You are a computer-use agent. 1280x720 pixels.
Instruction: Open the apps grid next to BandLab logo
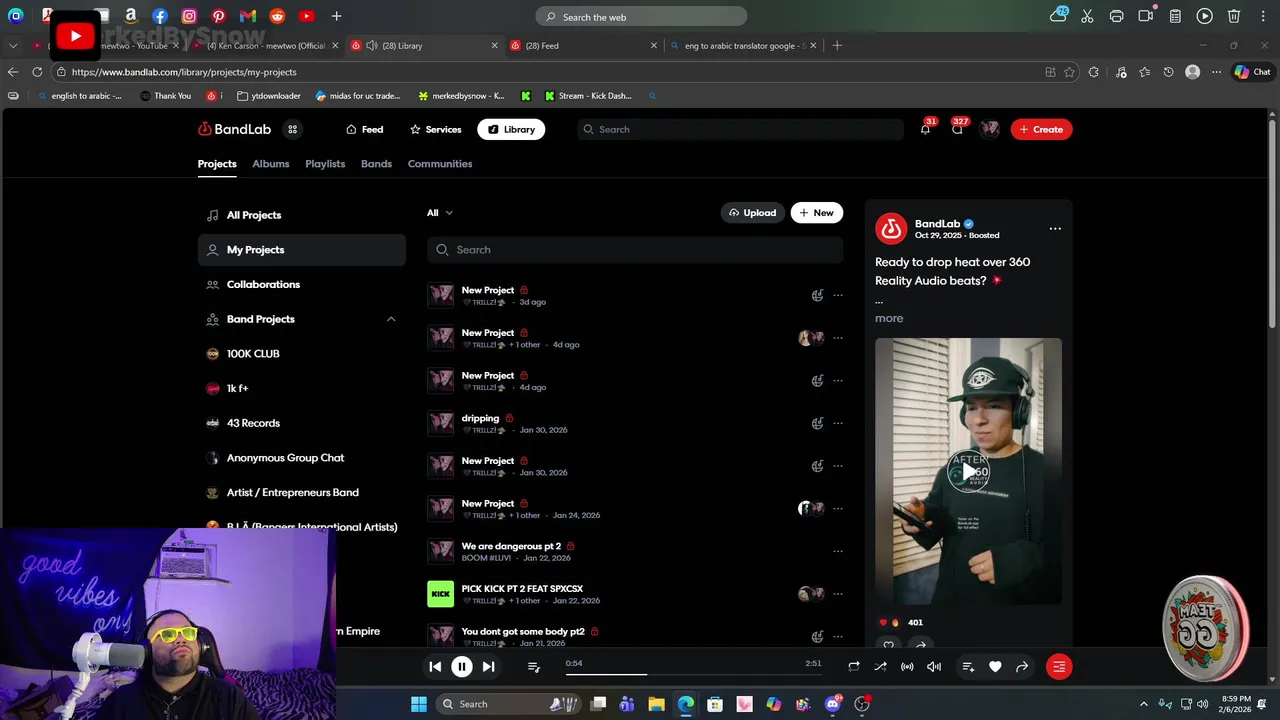(292, 129)
